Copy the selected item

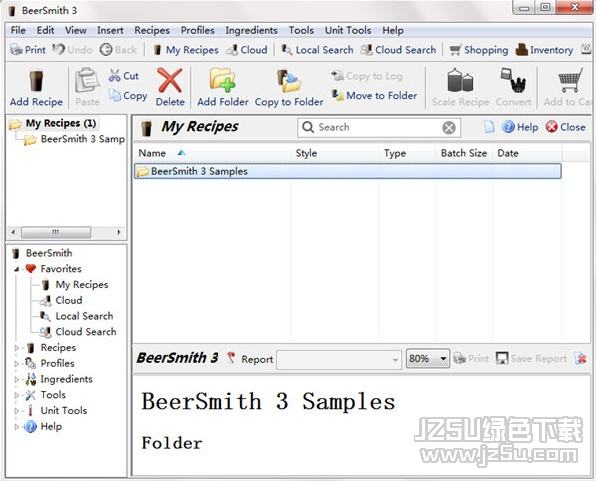coord(128,95)
